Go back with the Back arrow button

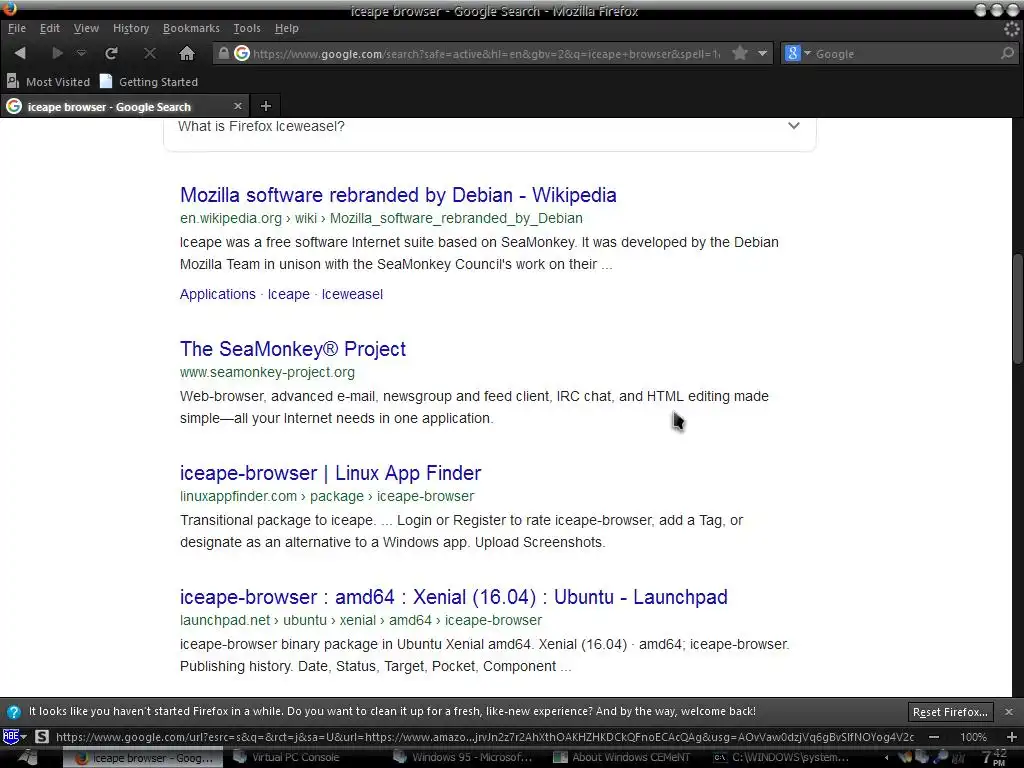pos(20,54)
